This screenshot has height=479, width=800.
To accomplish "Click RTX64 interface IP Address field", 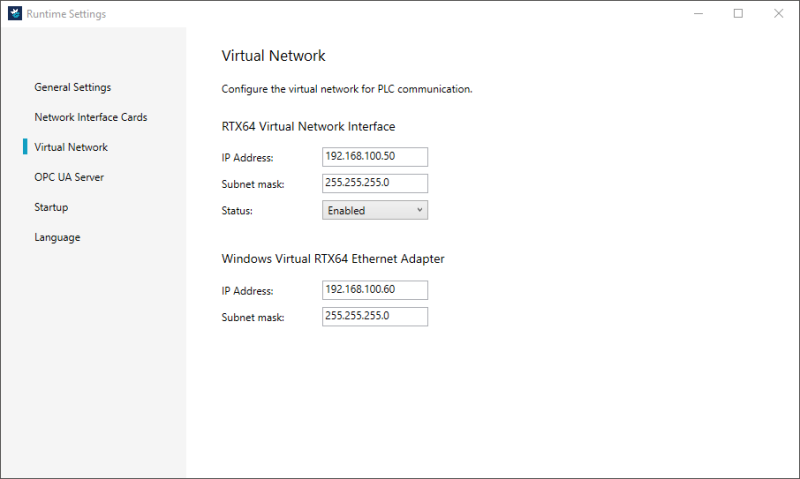I will coord(375,157).
